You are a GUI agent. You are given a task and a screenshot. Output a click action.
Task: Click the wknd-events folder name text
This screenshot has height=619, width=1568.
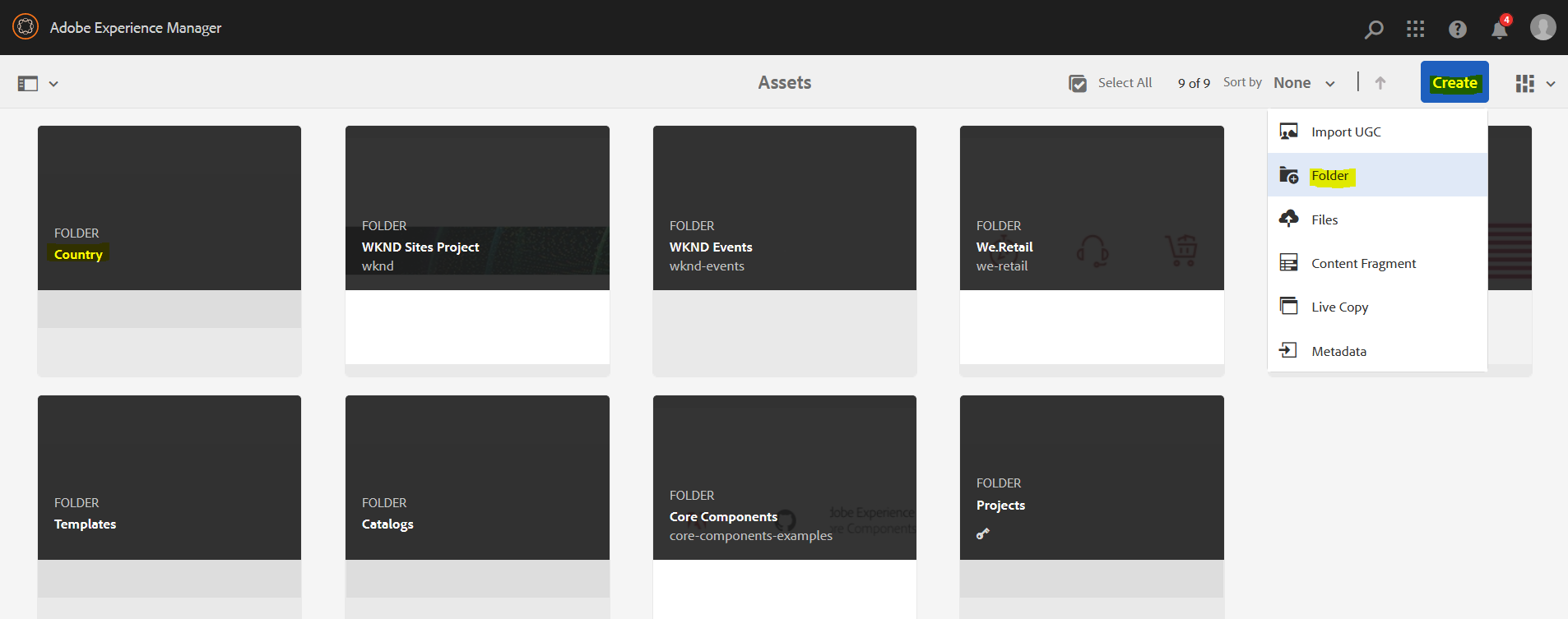point(707,266)
